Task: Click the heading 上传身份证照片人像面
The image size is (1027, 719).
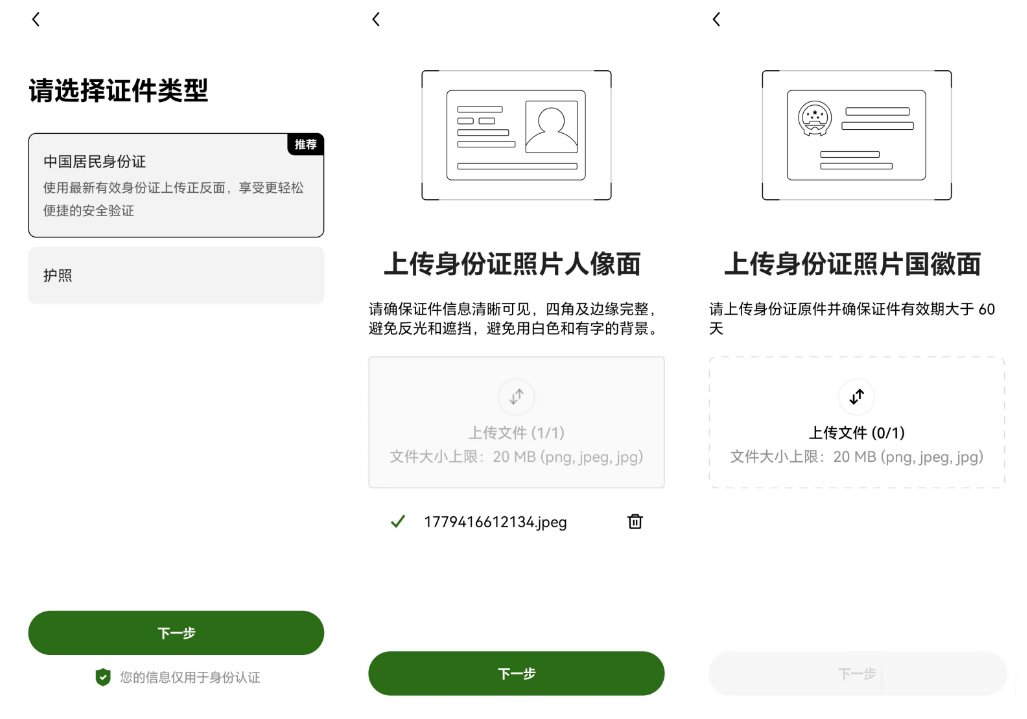Action: click(x=512, y=264)
